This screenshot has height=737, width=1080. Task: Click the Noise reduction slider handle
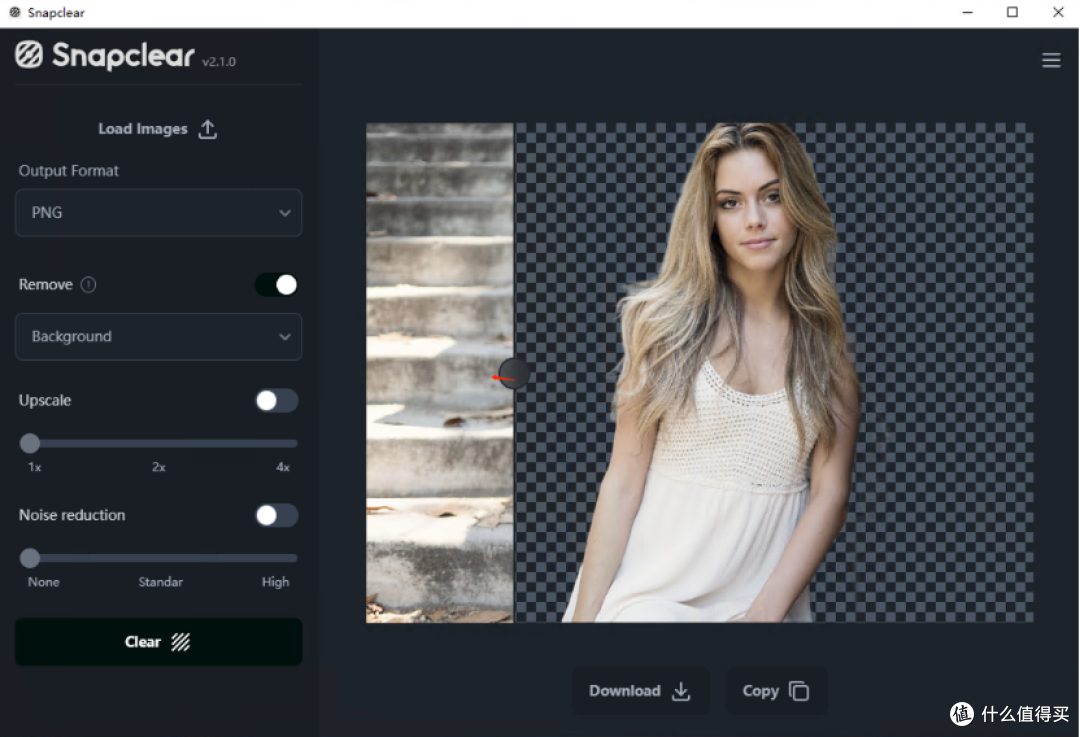click(30, 558)
